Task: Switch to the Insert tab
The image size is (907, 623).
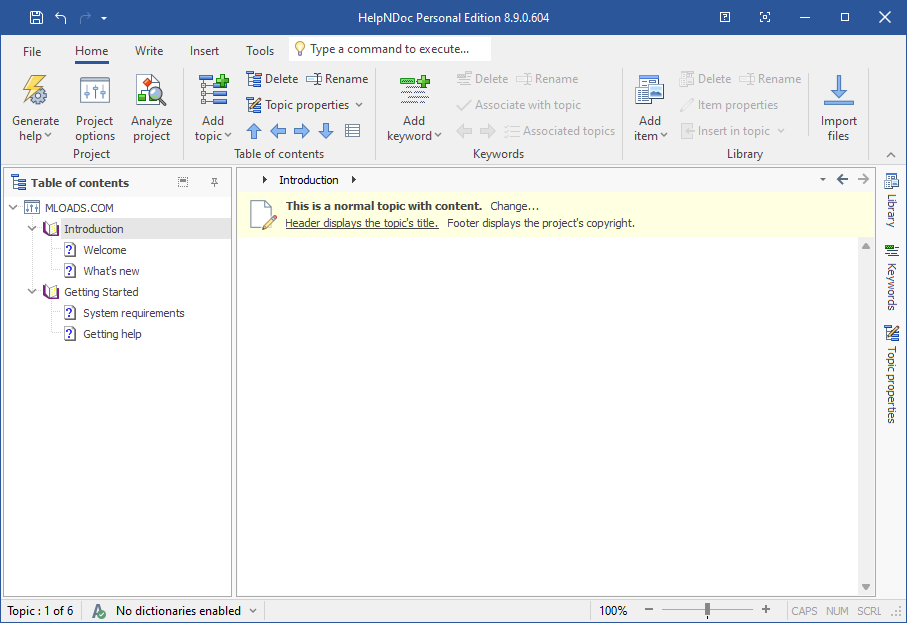Action: click(x=204, y=51)
